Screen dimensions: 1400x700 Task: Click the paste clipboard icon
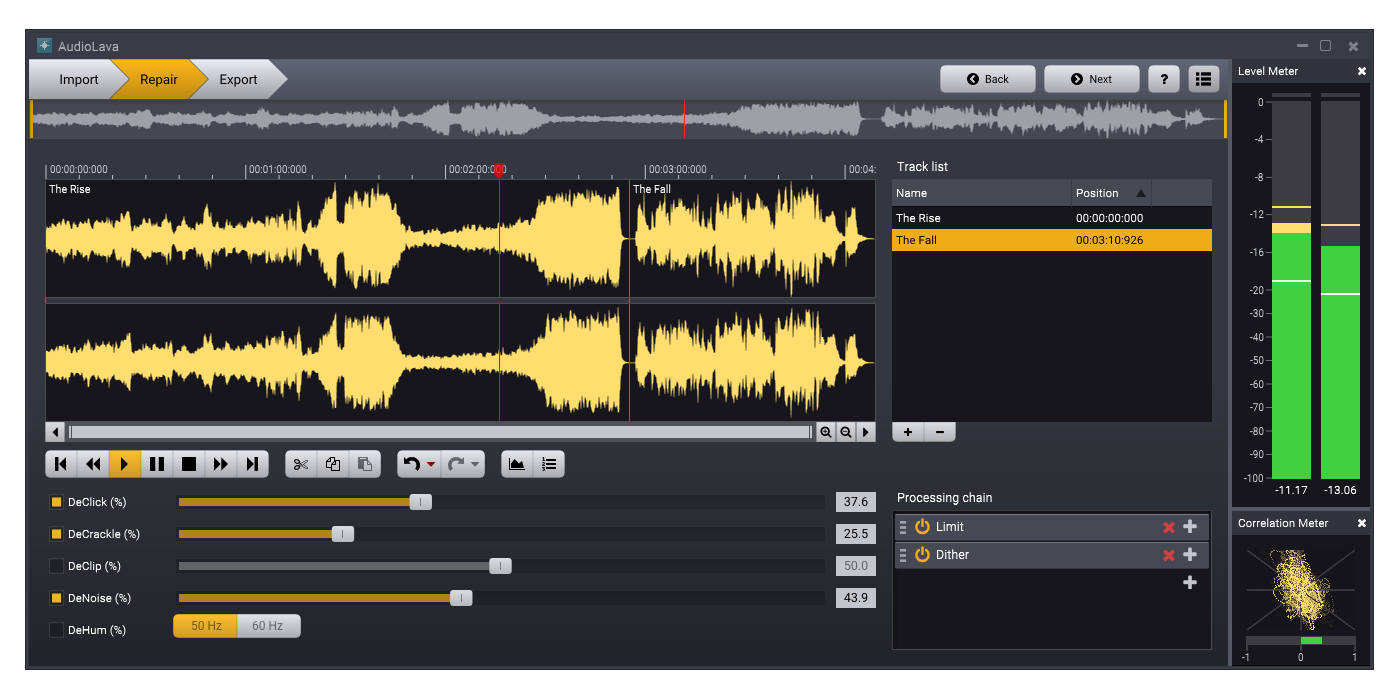365,464
